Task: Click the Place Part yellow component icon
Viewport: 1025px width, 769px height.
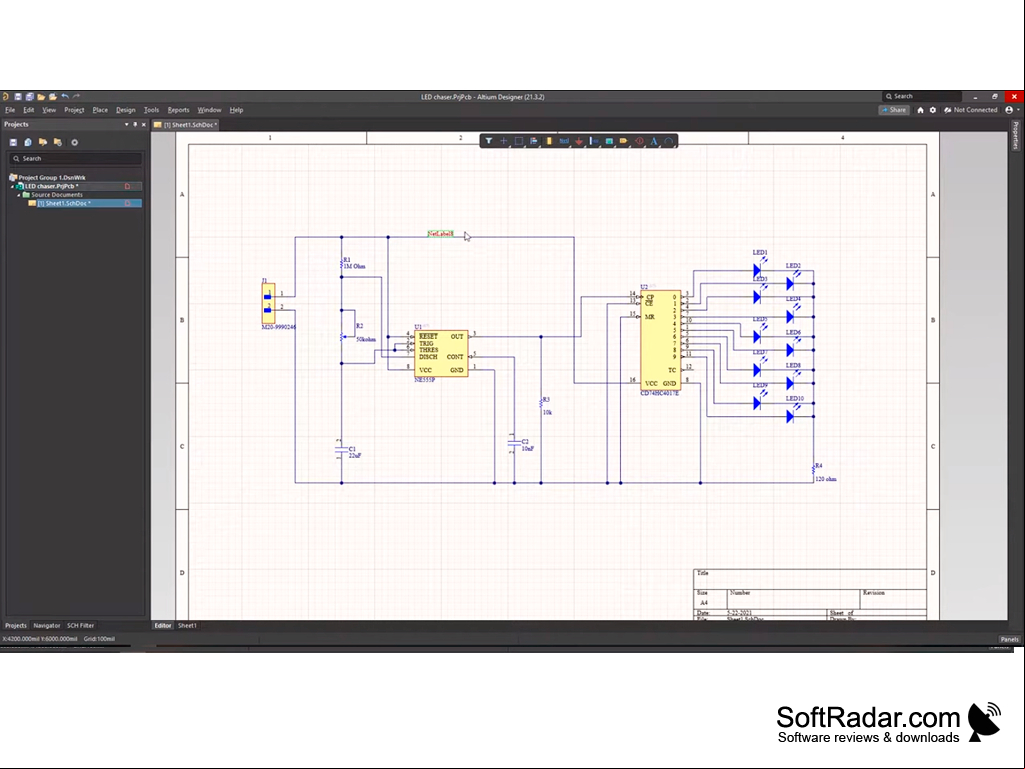Action: (549, 141)
